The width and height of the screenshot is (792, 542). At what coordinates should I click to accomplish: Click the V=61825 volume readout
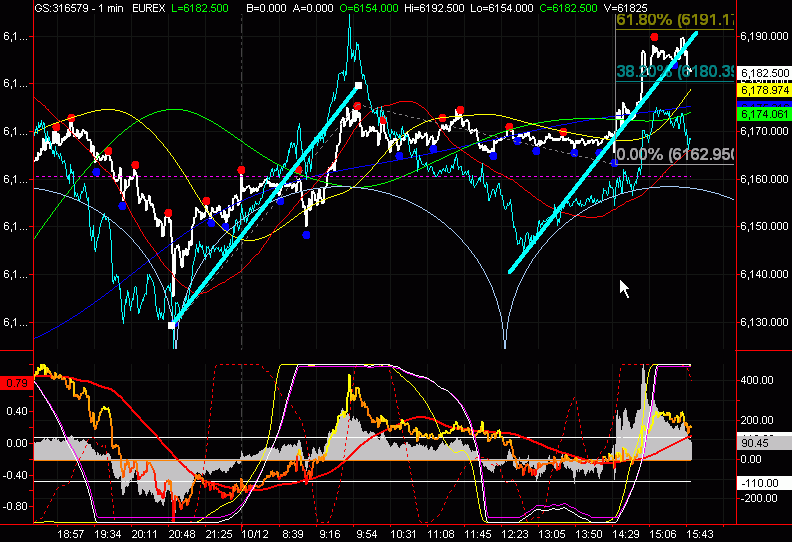tap(625, 8)
